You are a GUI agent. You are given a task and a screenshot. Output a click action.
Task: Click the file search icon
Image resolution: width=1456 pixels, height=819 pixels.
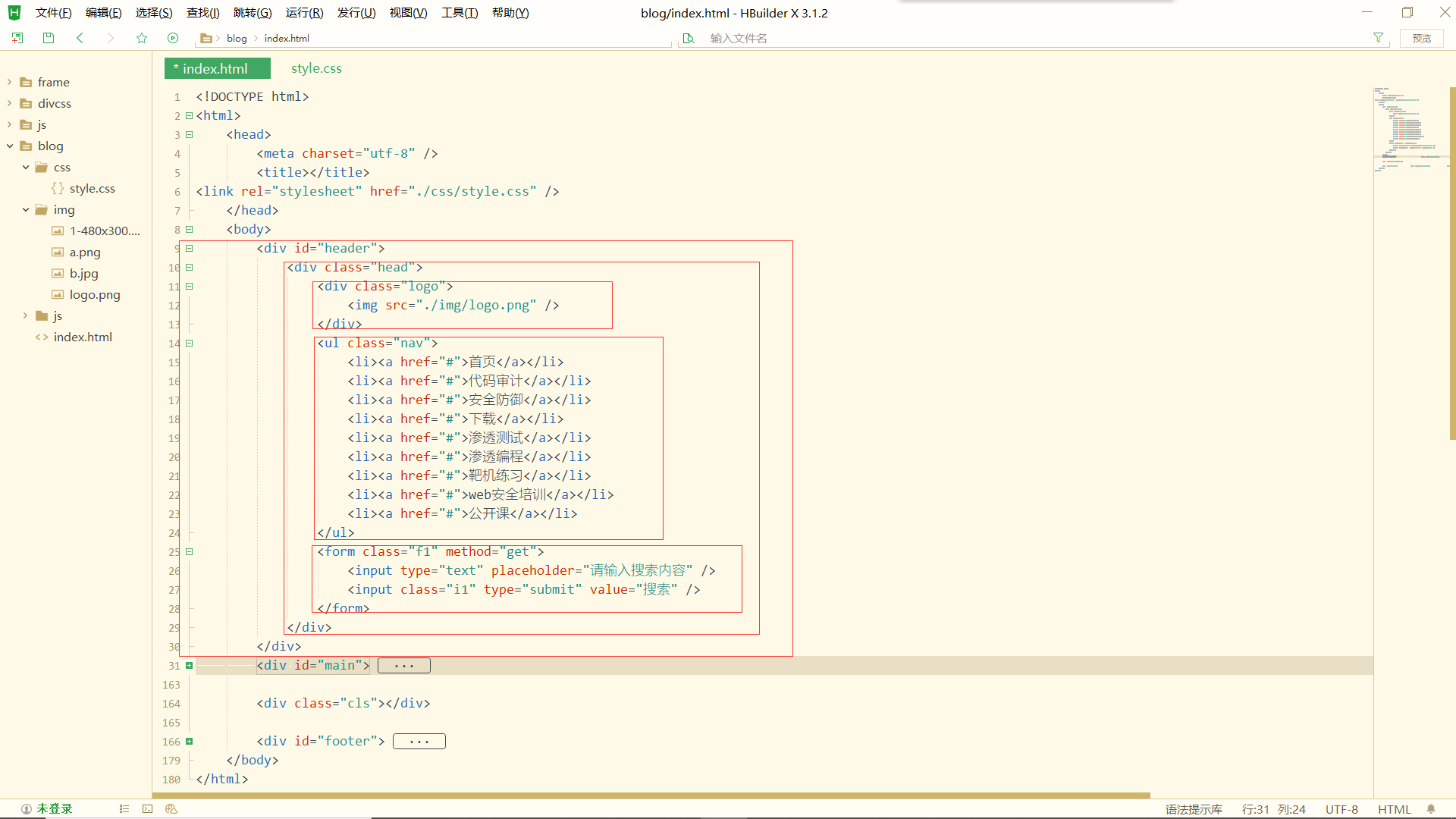tap(689, 38)
